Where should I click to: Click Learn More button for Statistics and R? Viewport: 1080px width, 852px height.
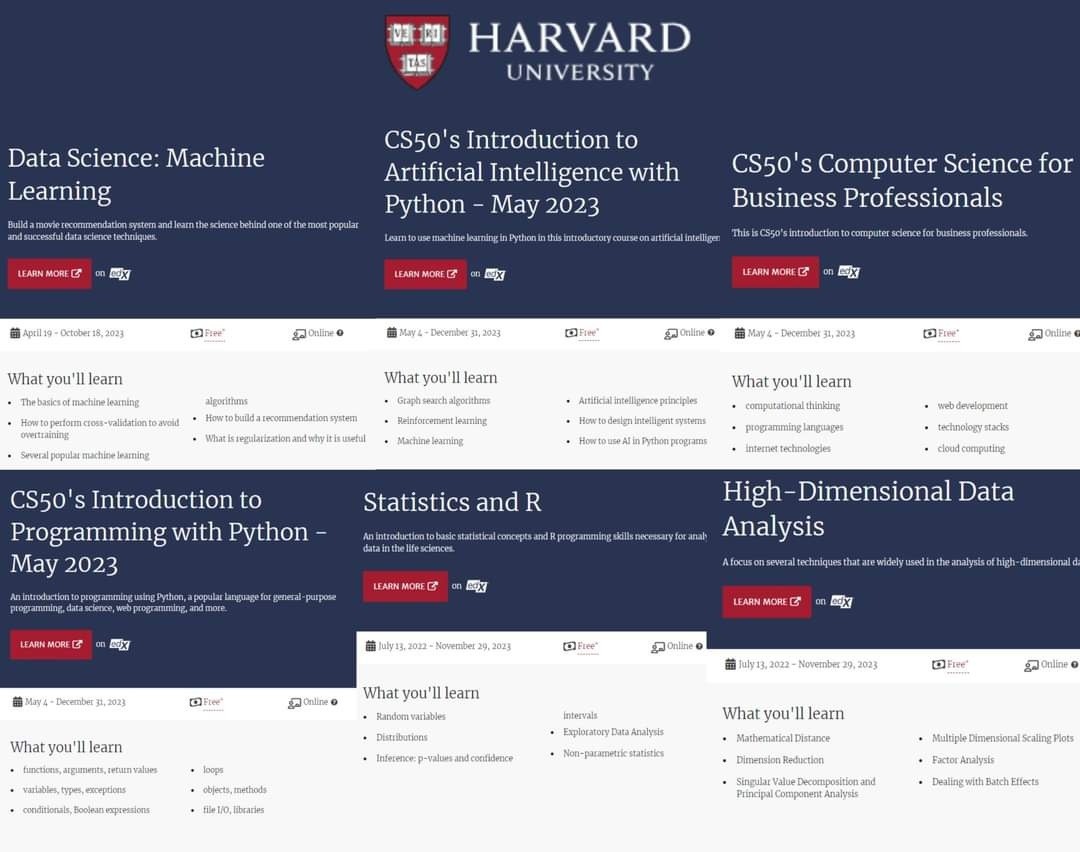tap(405, 586)
